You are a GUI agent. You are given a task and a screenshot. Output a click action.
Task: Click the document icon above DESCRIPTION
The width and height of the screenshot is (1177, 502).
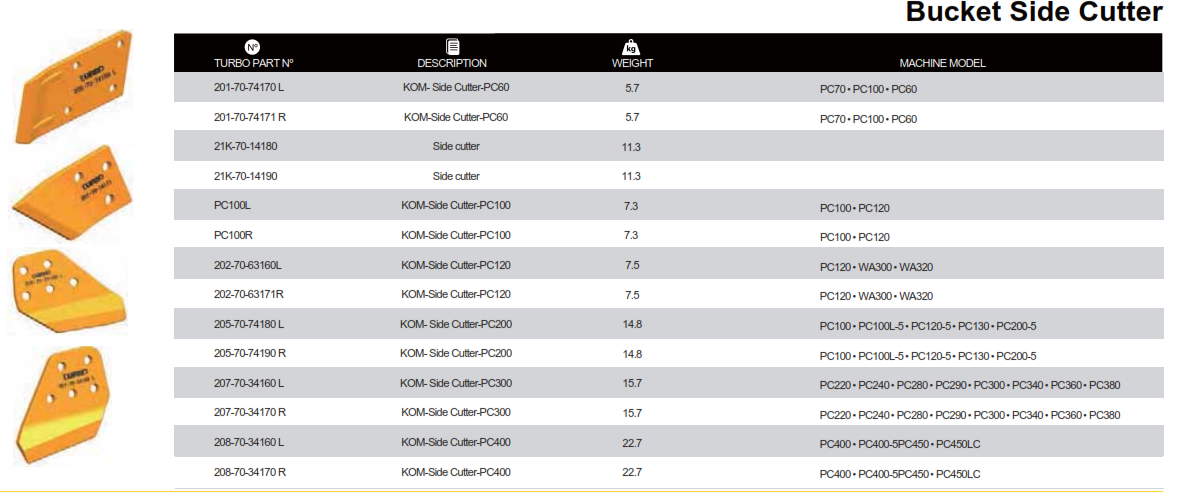click(x=453, y=47)
